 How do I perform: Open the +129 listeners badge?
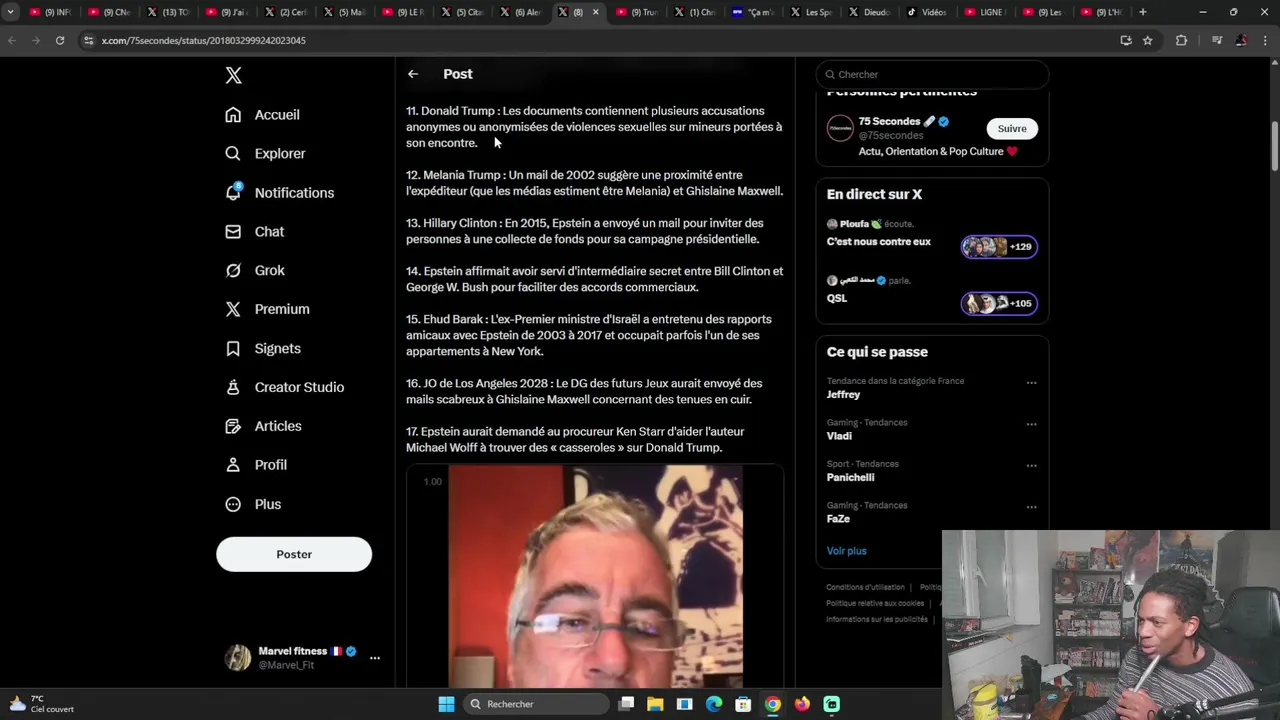coord(999,247)
